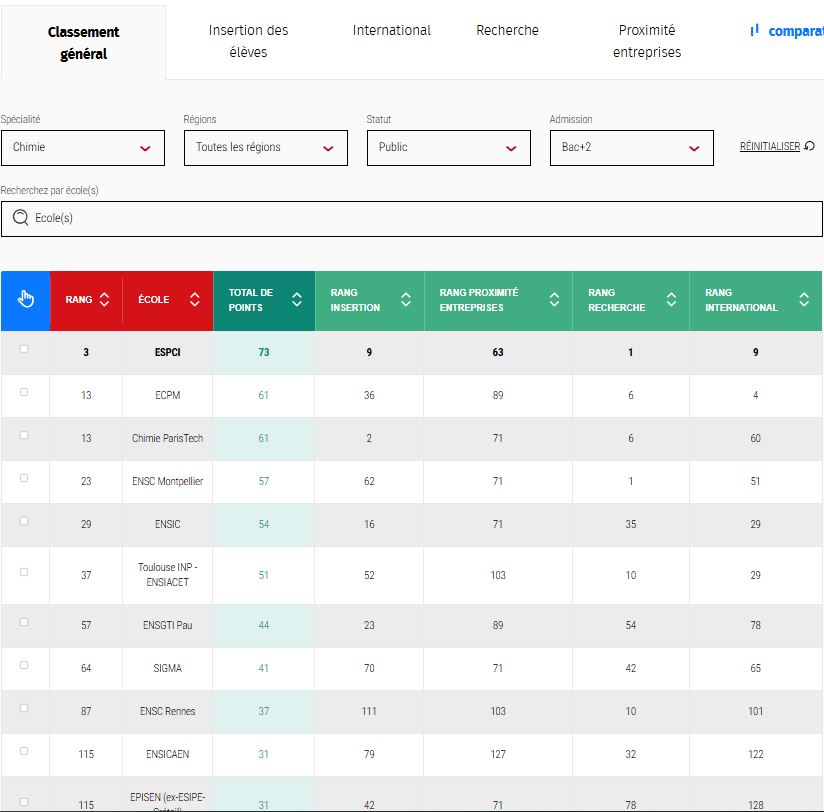Select the ENSC Montpellier row checkbox
Screen dimensions: 824x812
tap(25, 478)
